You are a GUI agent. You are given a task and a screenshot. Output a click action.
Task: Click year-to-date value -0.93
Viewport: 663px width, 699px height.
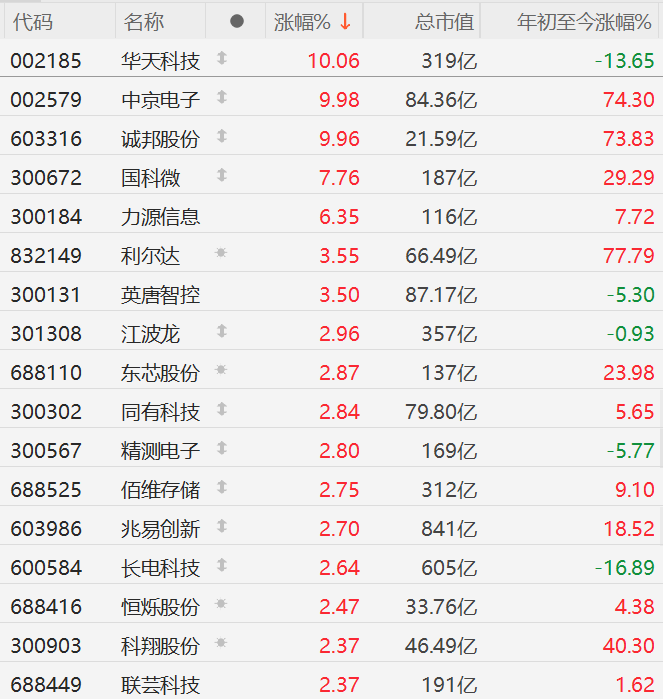[630, 334]
